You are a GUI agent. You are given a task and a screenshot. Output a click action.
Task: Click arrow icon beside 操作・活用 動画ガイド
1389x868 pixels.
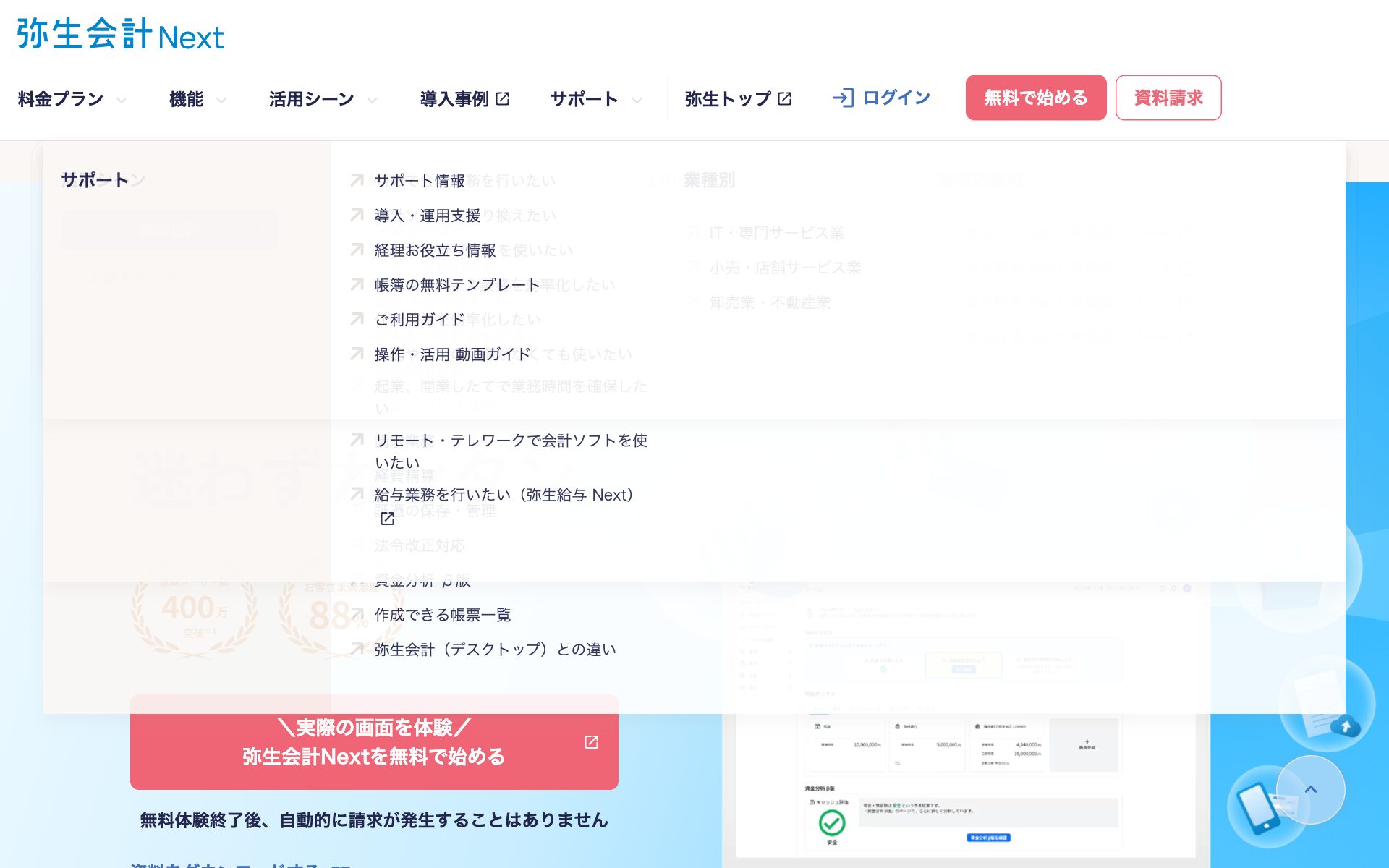coord(357,354)
